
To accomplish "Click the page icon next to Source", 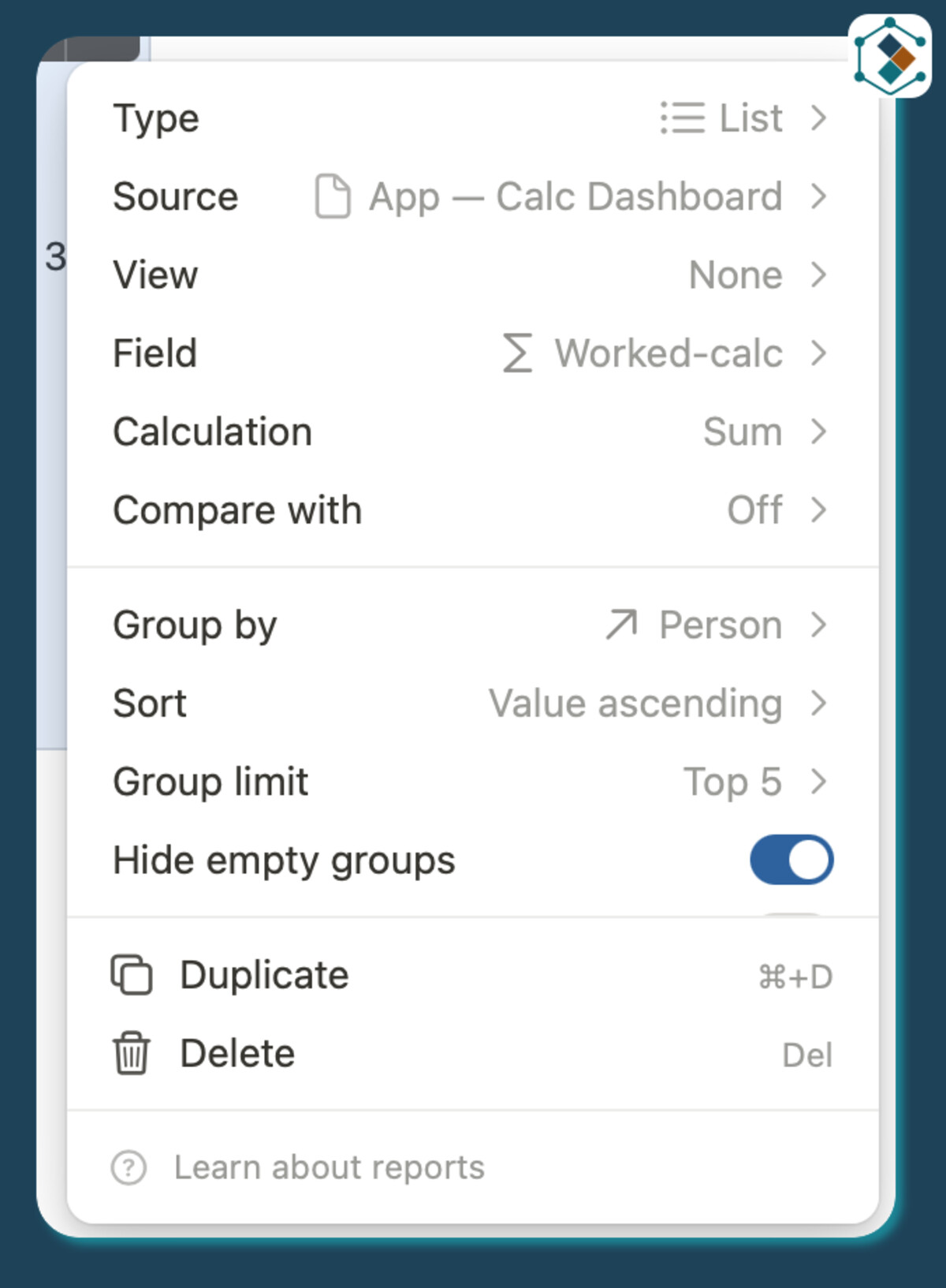I will click(x=333, y=196).
